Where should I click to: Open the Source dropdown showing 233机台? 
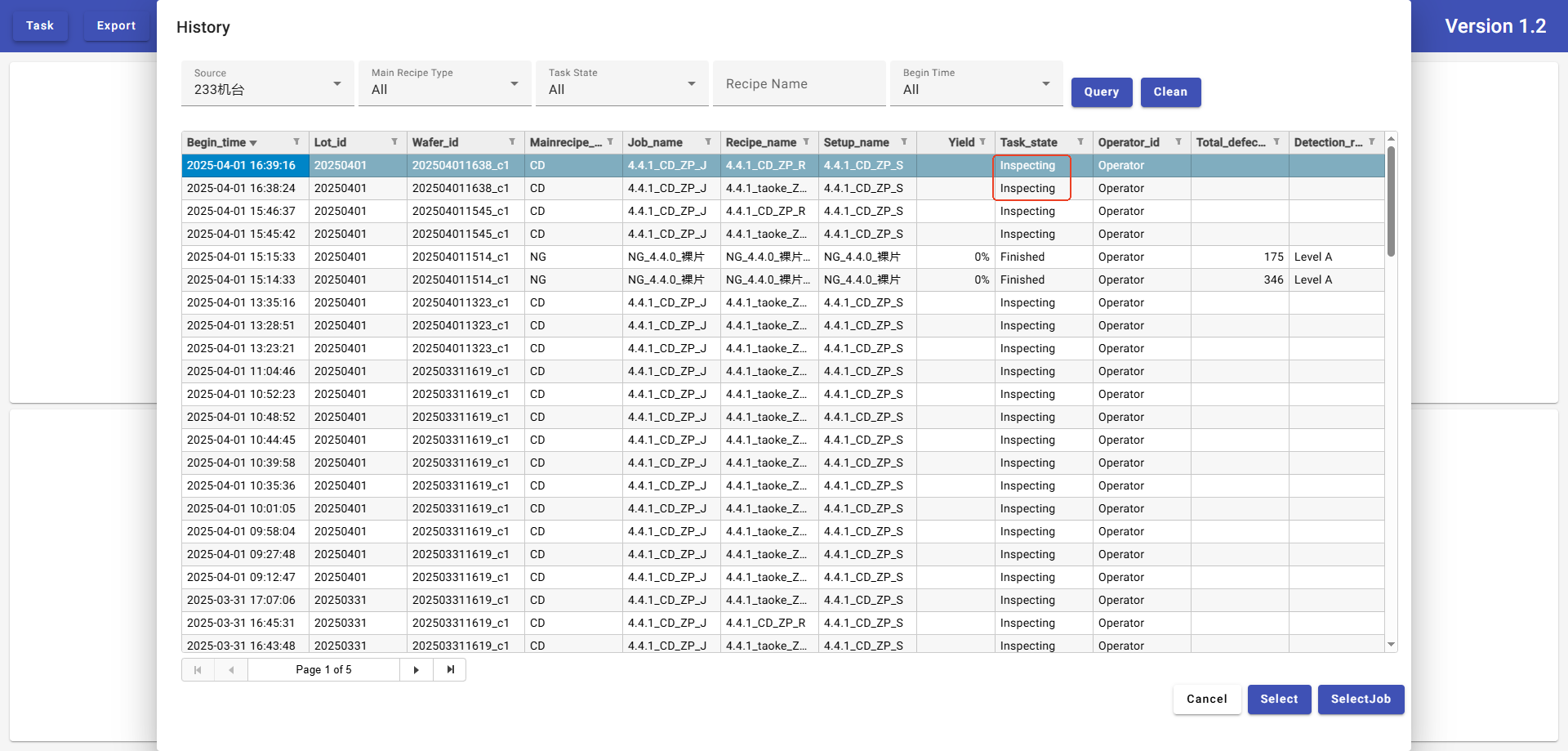(x=268, y=83)
